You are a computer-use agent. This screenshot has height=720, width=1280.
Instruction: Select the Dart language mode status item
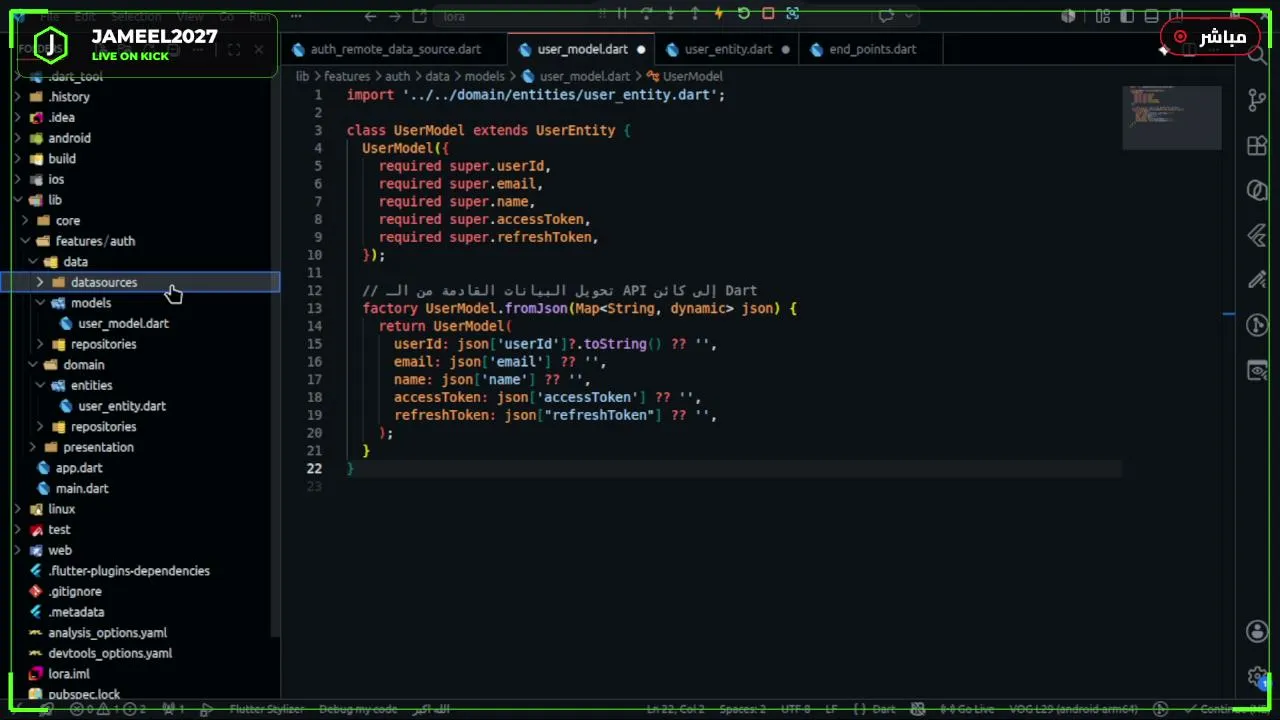coord(884,709)
